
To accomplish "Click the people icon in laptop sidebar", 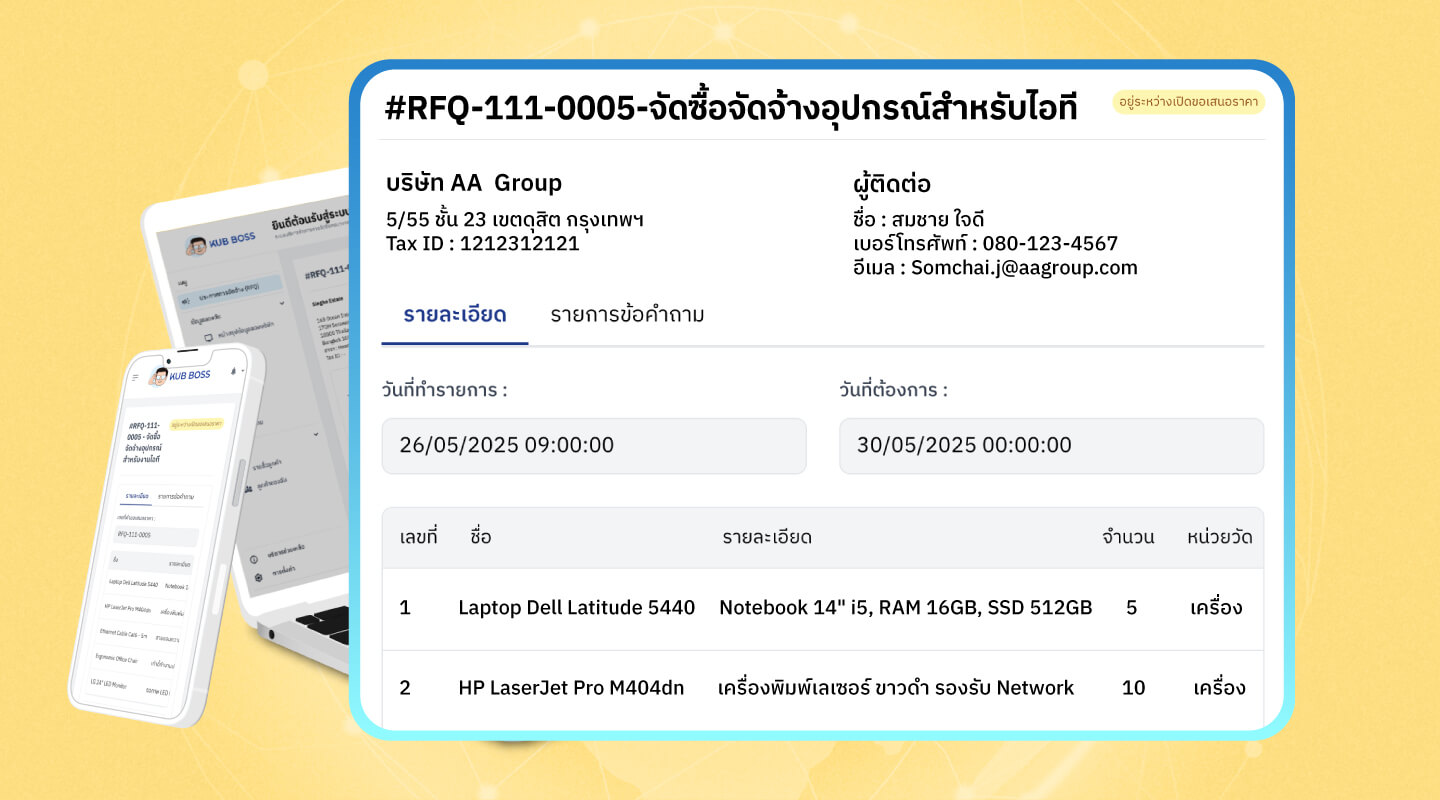I will [248, 487].
